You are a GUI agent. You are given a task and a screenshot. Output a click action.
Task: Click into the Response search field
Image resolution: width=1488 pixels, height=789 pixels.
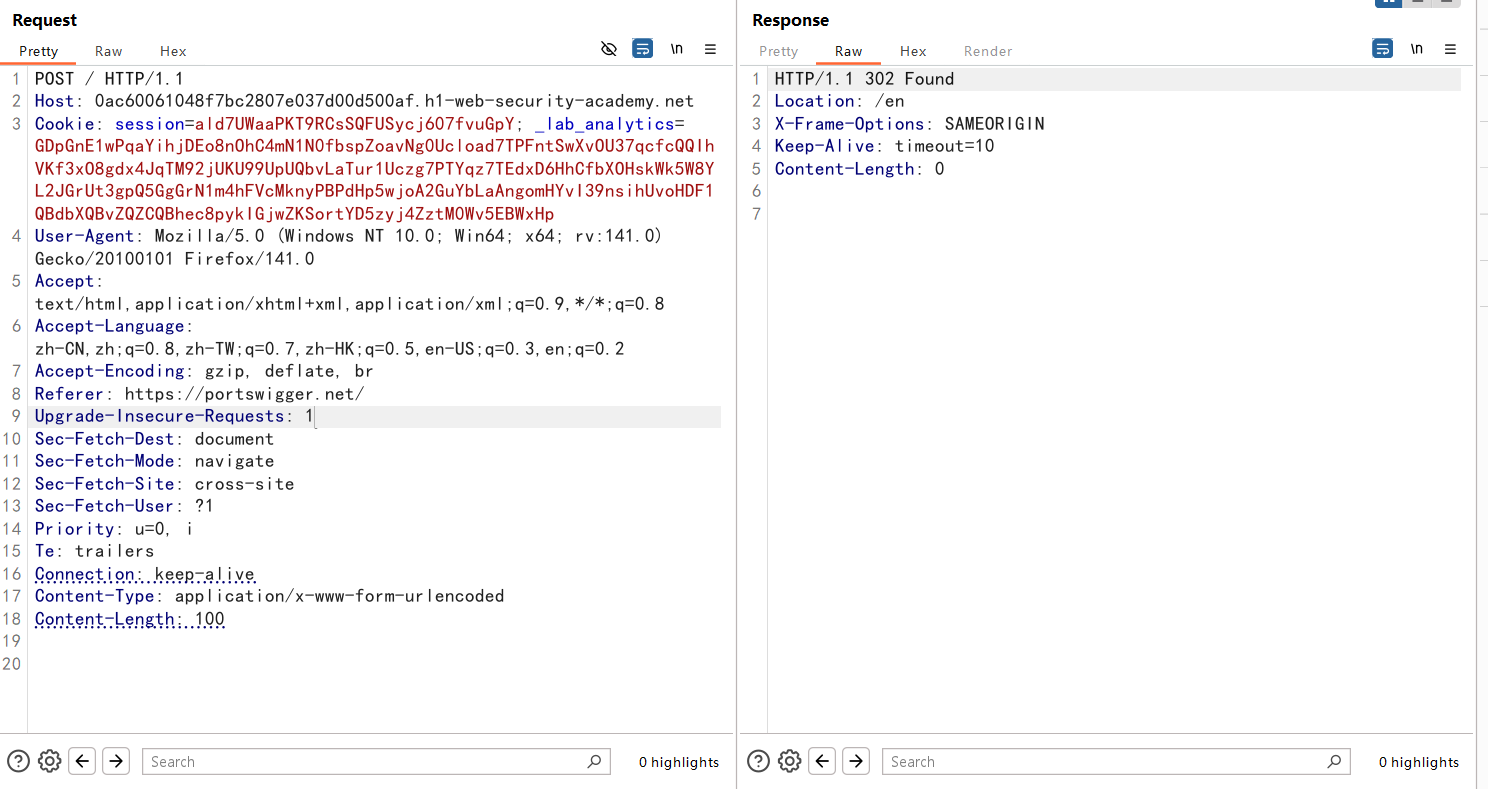tap(1105, 761)
